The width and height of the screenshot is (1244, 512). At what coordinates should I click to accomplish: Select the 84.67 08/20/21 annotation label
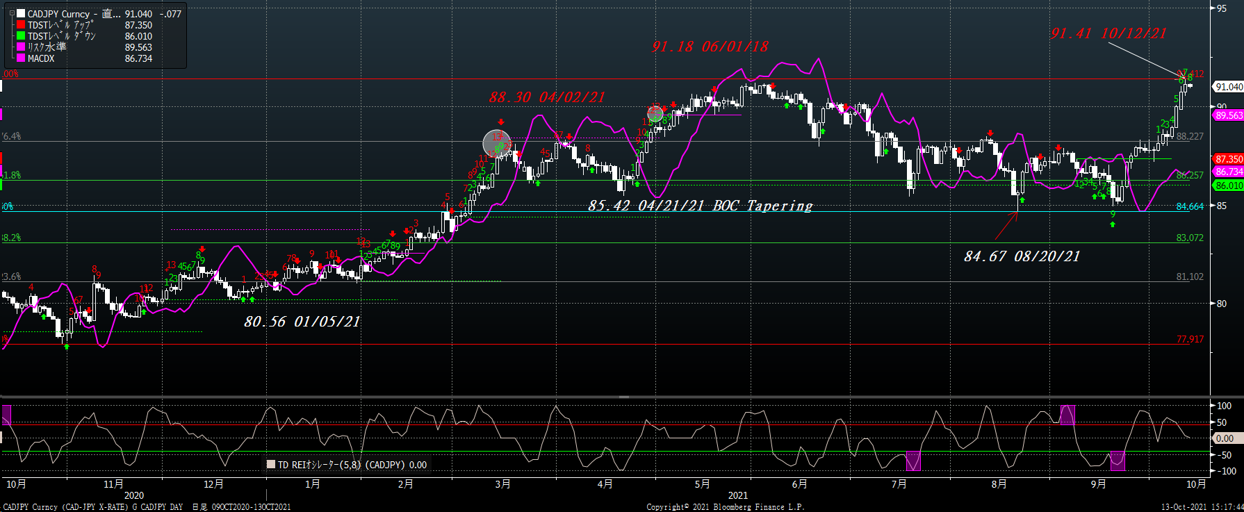[x=1022, y=256]
